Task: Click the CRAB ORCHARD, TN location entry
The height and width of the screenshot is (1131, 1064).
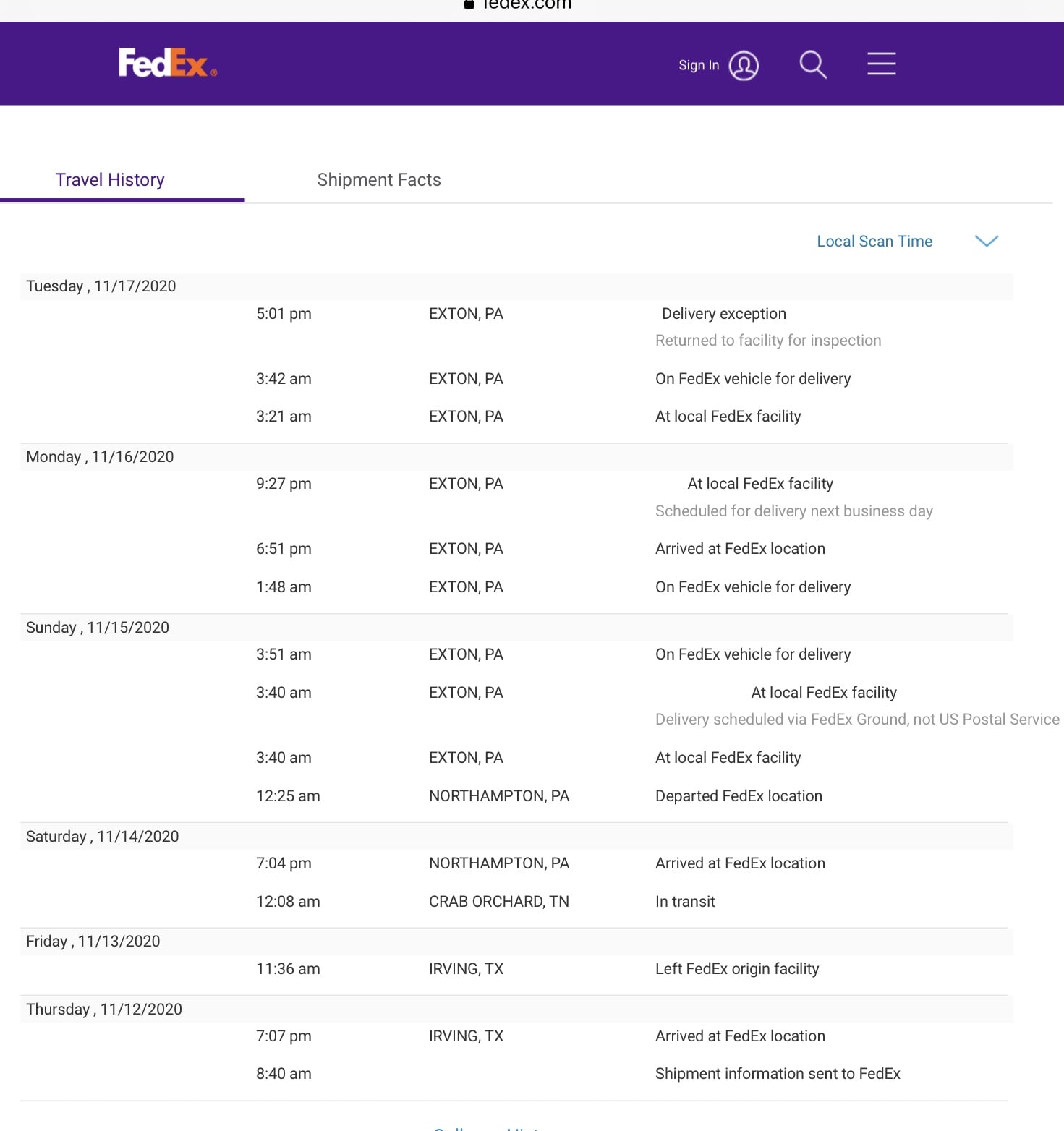Action: click(498, 902)
